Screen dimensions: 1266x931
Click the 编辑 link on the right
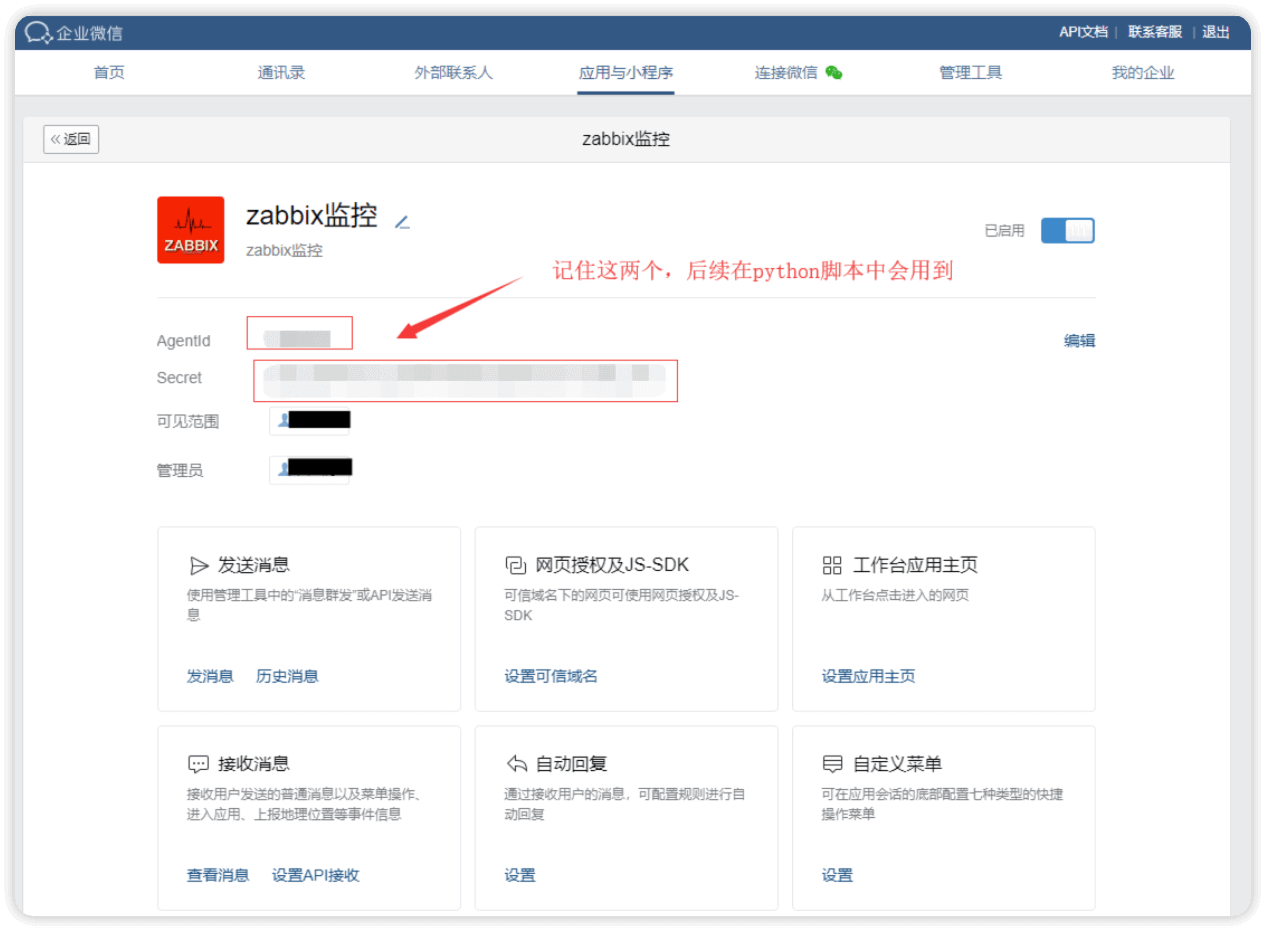tap(1079, 341)
